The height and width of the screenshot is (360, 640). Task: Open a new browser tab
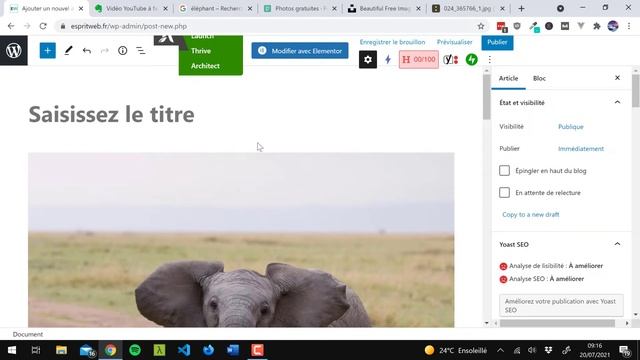(x=521, y=9)
